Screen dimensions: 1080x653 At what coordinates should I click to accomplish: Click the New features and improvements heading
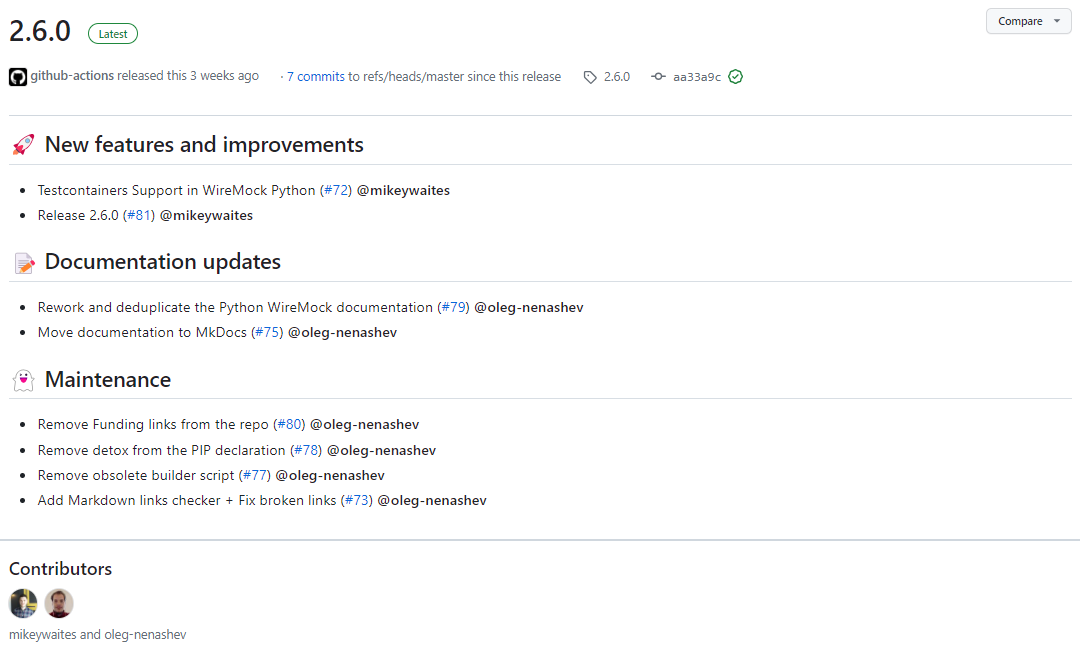click(204, 145)
